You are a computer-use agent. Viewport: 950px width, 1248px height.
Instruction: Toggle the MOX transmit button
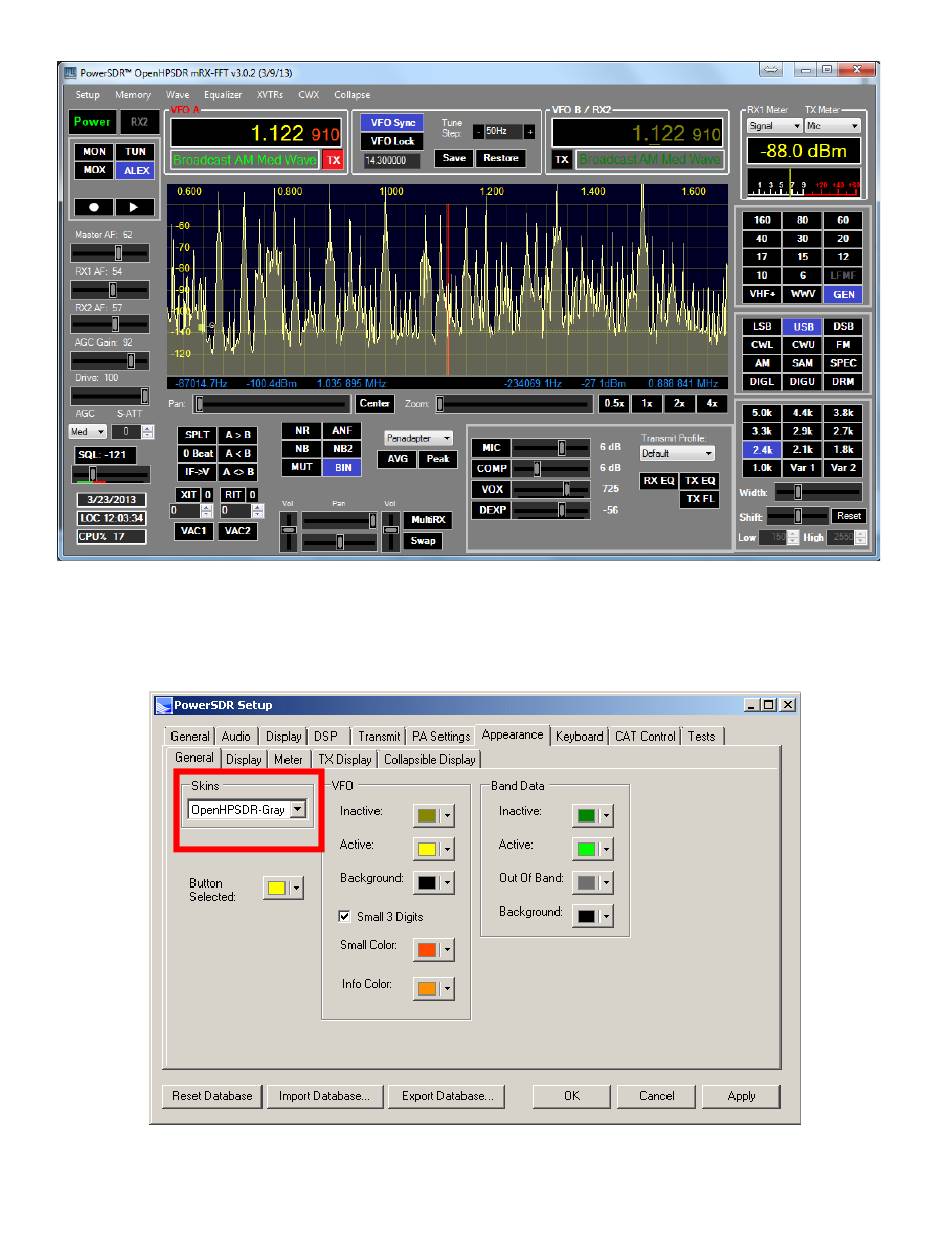[x=94, y=170]
